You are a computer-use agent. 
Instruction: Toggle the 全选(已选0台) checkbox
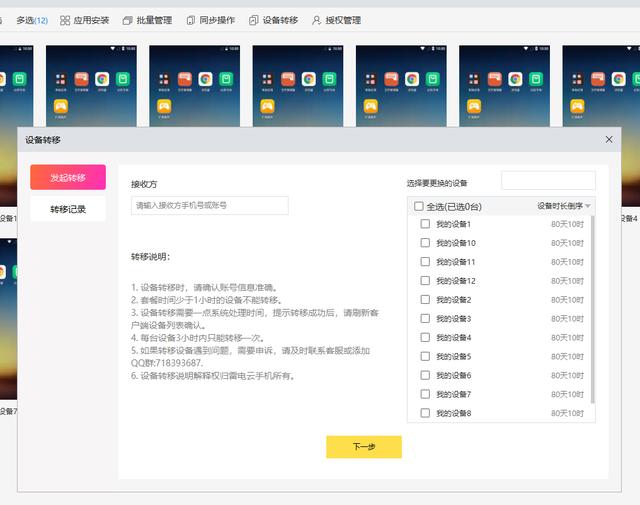click(x=419, y=206)
